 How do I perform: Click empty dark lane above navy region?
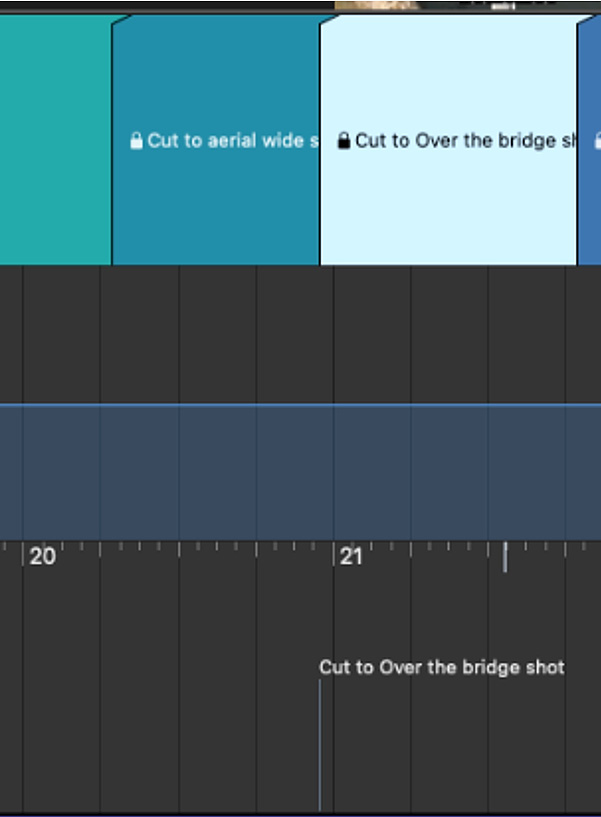[x=300, y=335]
